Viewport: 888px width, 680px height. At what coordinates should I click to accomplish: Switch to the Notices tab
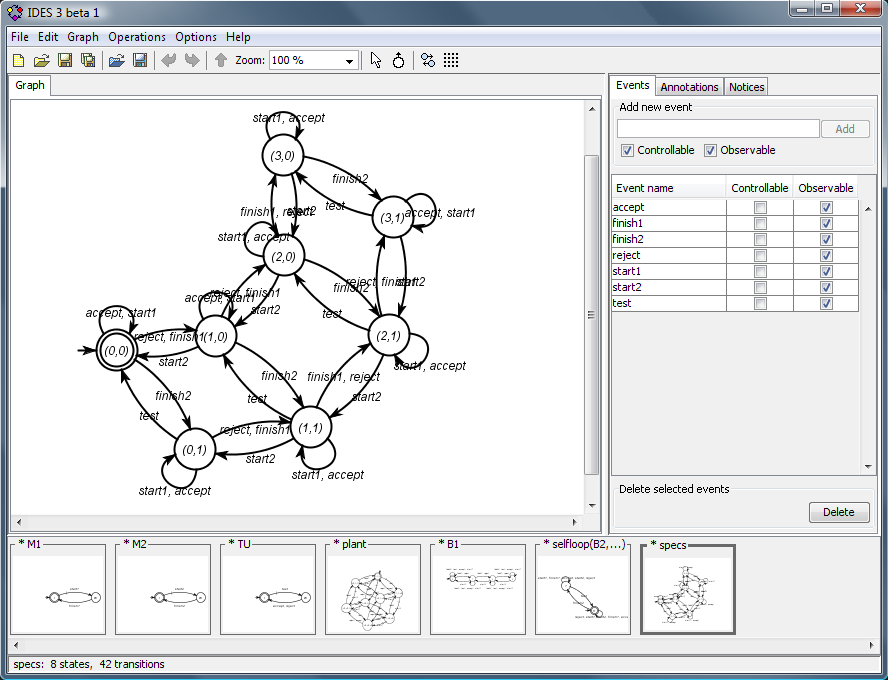(x=746, y=87)
